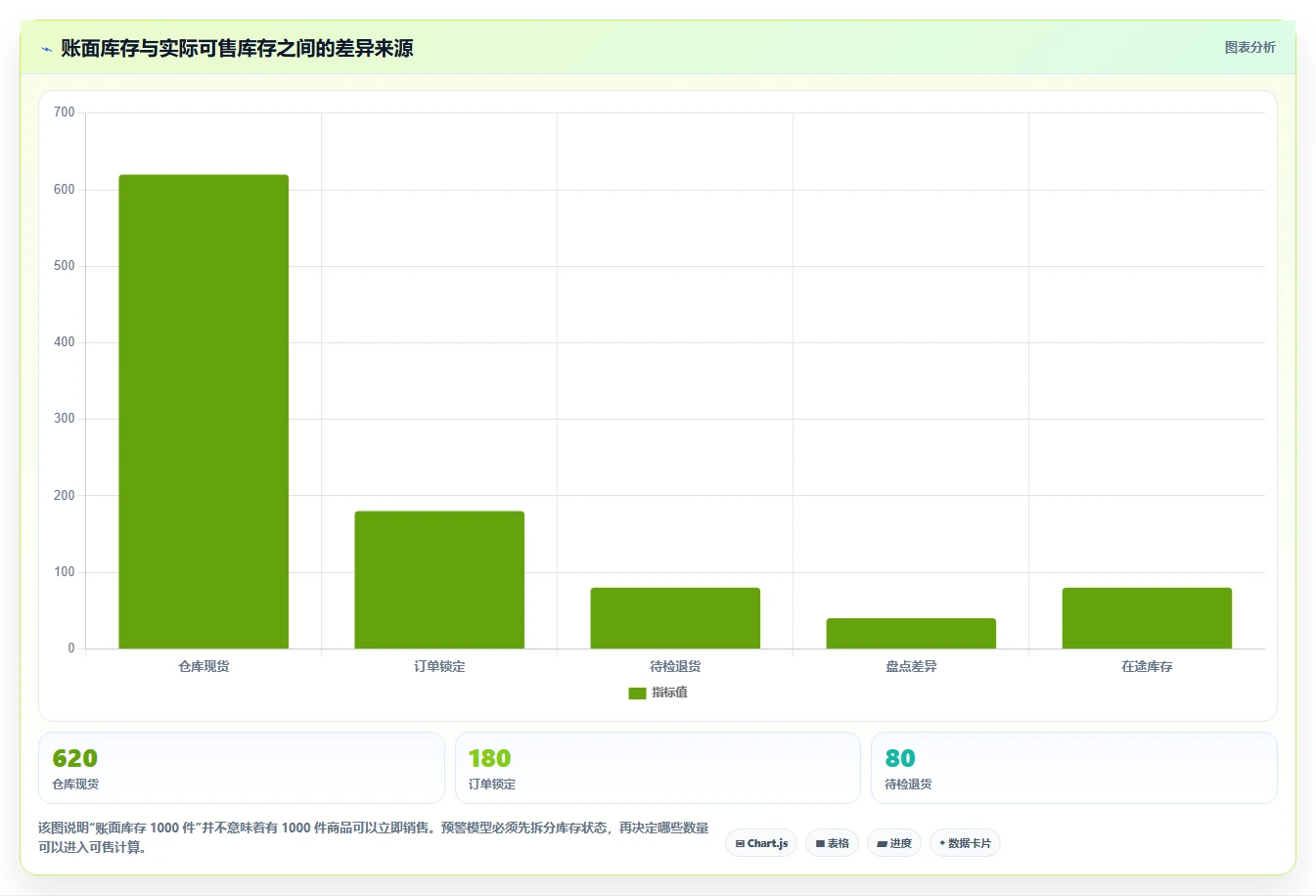Click the 700 y-axis tick label
The image size is (1316, 896).
tap(65, 112)
